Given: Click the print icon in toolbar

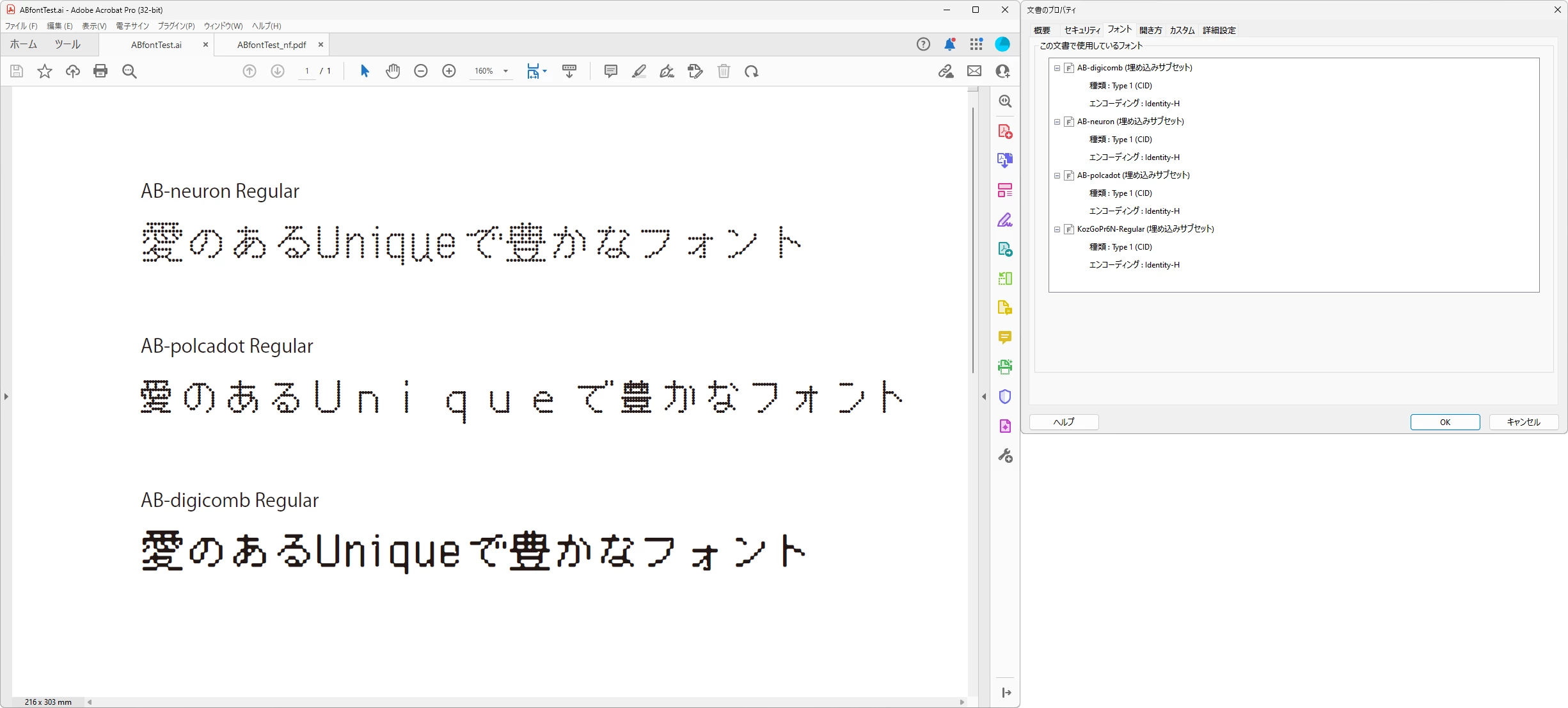Looking at the screenshot, I should pos(100,71).
